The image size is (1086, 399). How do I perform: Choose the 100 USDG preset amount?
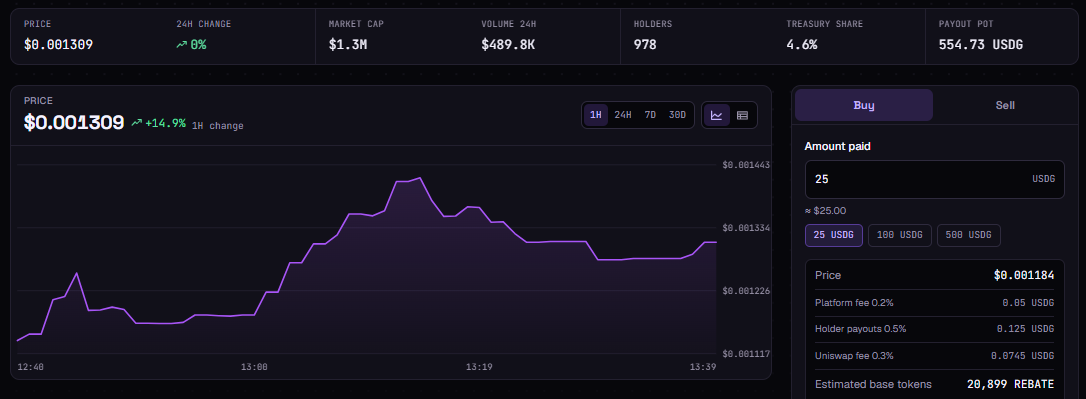[x=900, y=236]
